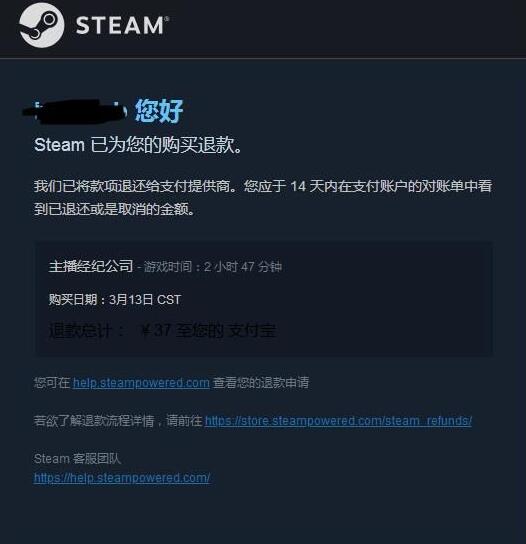Click the game title 主播经纪公司
This screenshot has width=526, height=544.
coord(91,266)
